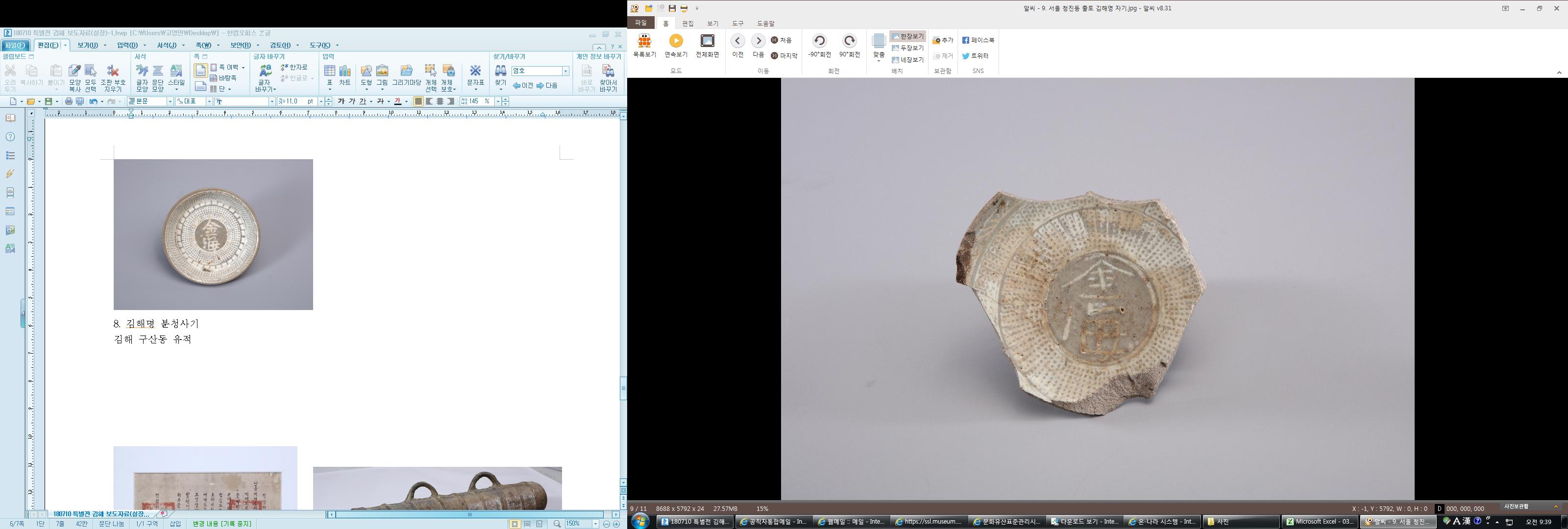Open 찾기 search text dropdown arrow
This screenshot has height=529, width=1568.
[x=565, y=71]
